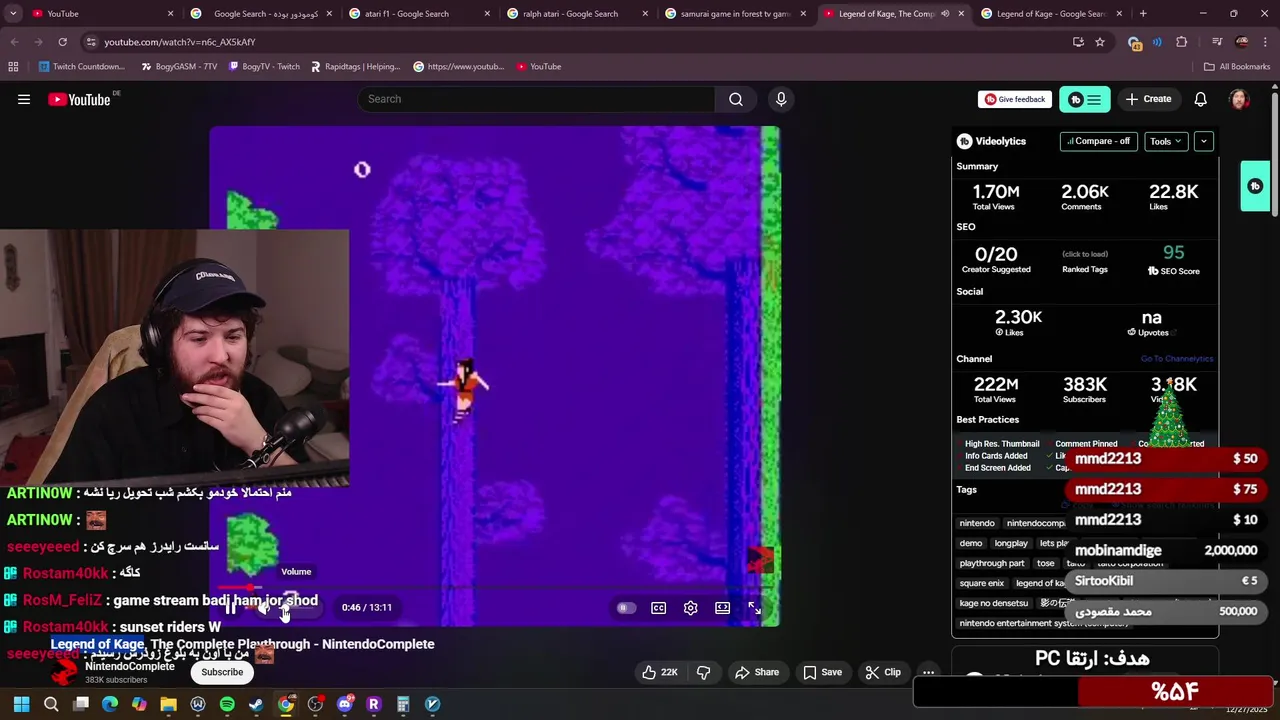Open video settings gear

[690, 608]
